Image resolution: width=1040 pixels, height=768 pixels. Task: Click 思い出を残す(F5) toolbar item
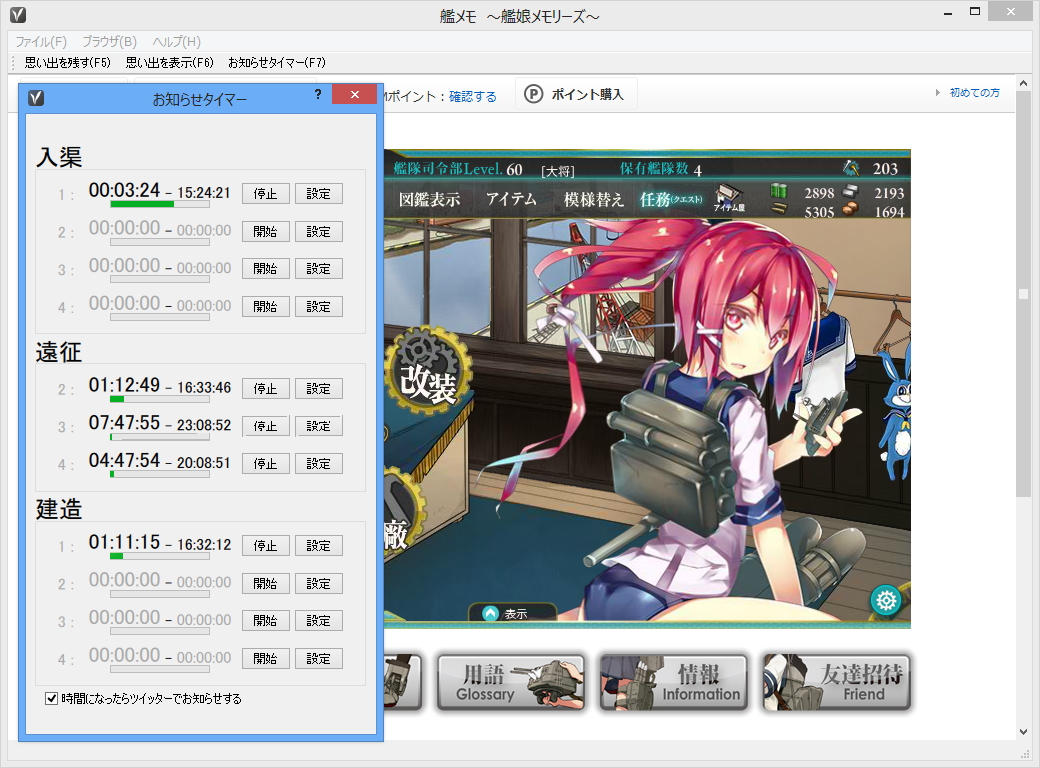68,62
